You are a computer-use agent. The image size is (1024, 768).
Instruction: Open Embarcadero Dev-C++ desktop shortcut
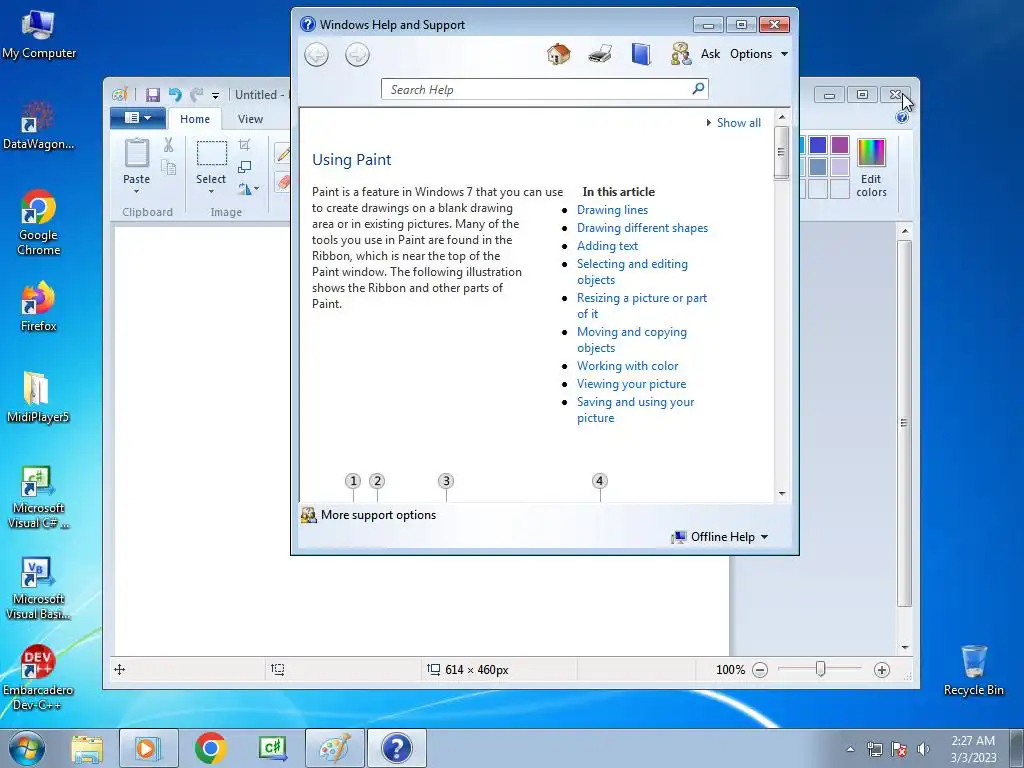tap(38, 678)
